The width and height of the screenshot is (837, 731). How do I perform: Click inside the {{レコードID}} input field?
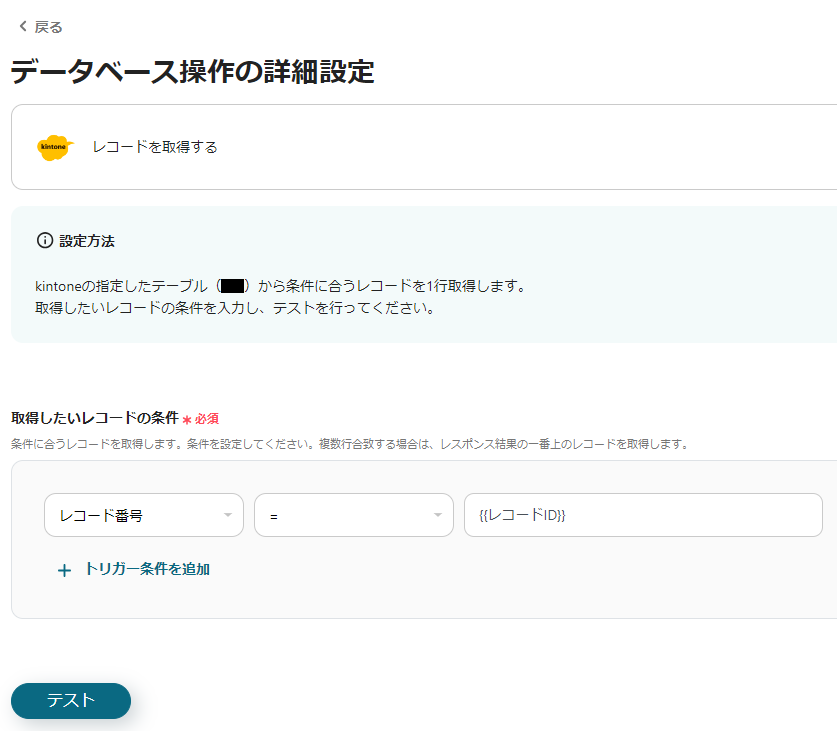[644, 515]
